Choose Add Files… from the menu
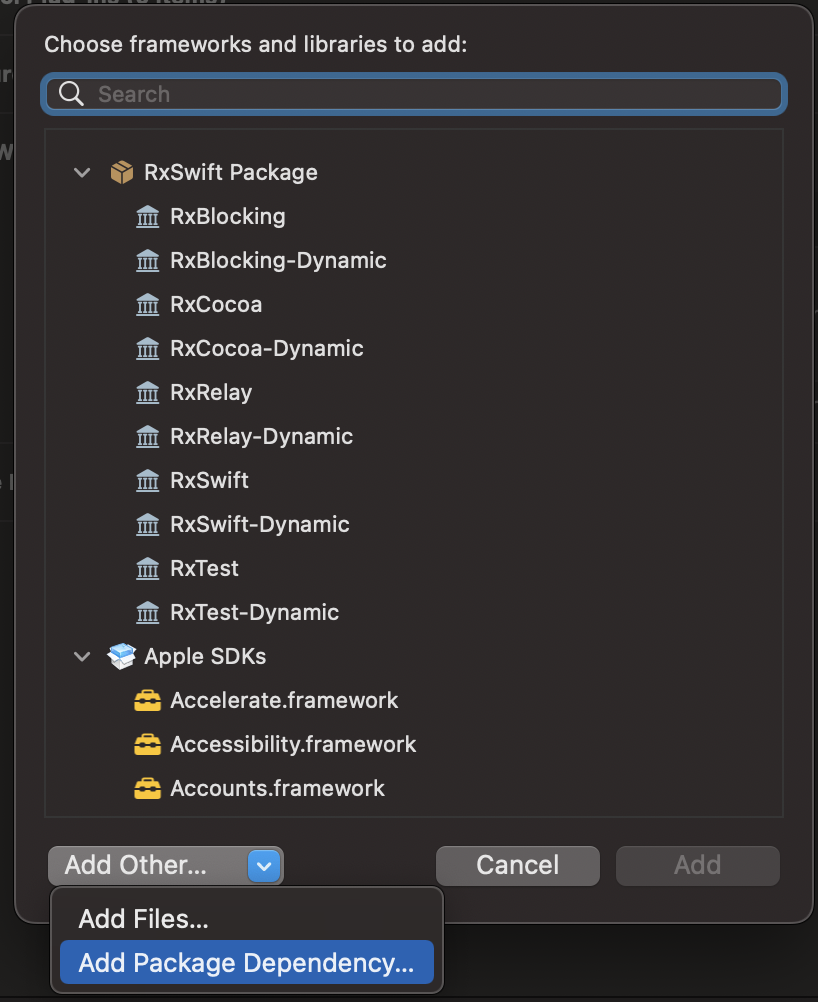This screenshot has width=818, height=1002. (246, 919)
